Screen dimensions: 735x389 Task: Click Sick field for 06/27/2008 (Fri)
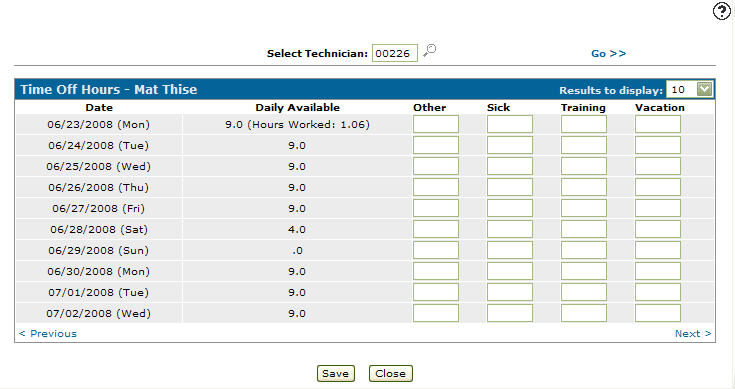pos(510,209)
